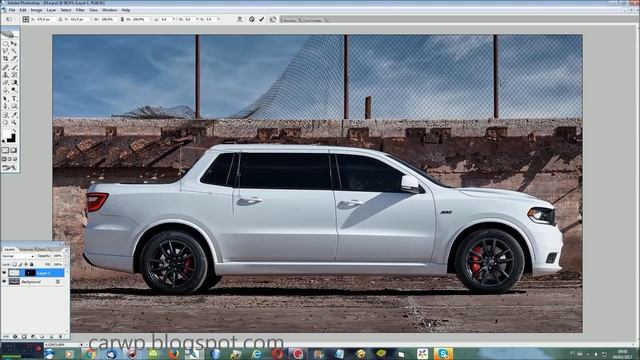Click the layer mask thumbnail of Layer 1
The image size is (640, 360).
(30, 273)
